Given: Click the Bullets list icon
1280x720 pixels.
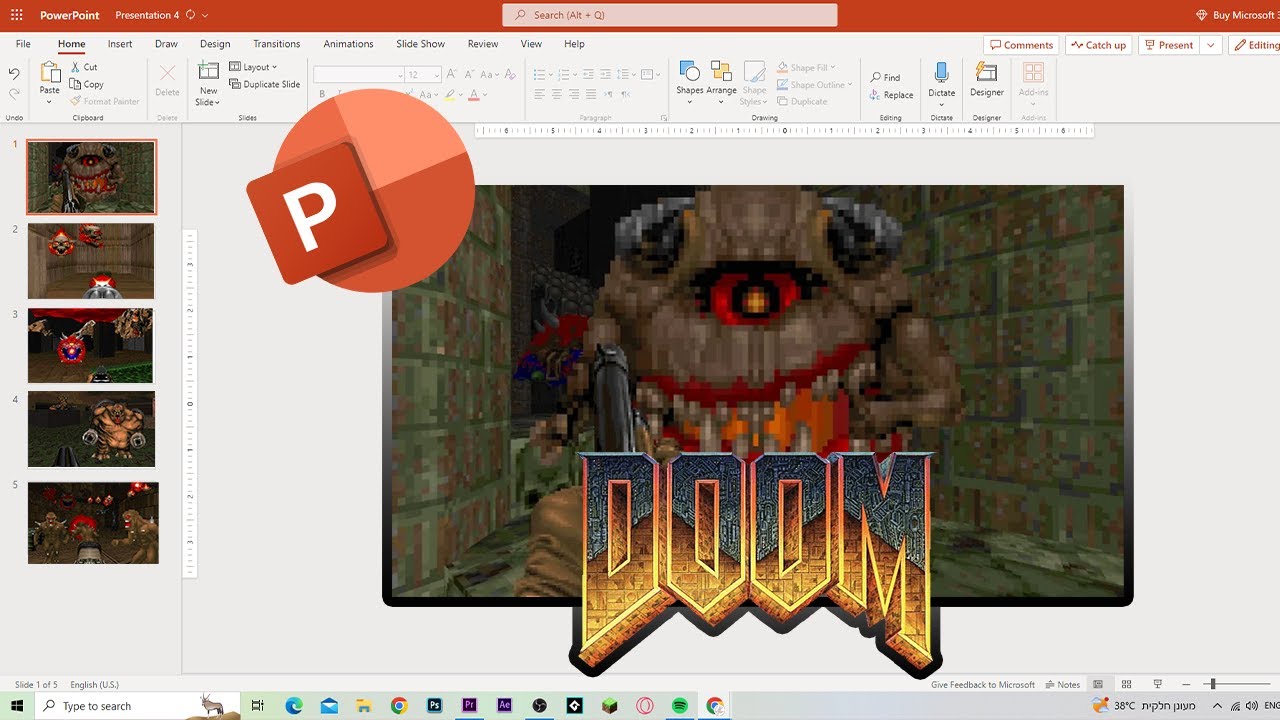Looking at the screenshot, I should [541, 75].
